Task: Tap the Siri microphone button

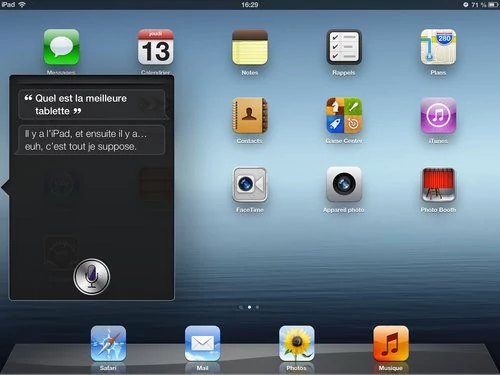Action: pyautogui.click(x=92, y=276)
